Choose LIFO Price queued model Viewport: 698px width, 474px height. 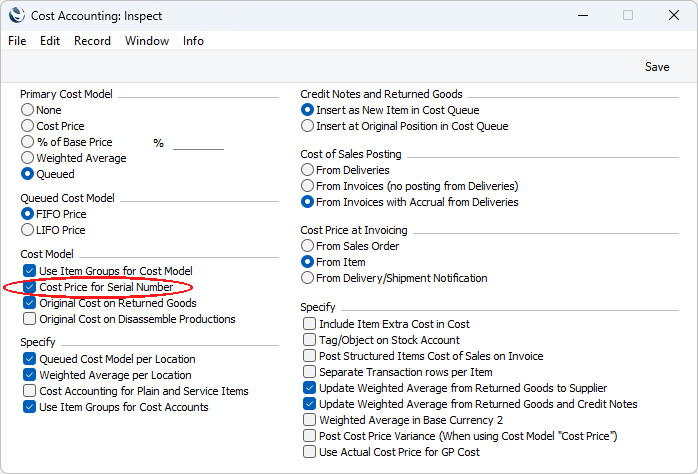[28, 230]
